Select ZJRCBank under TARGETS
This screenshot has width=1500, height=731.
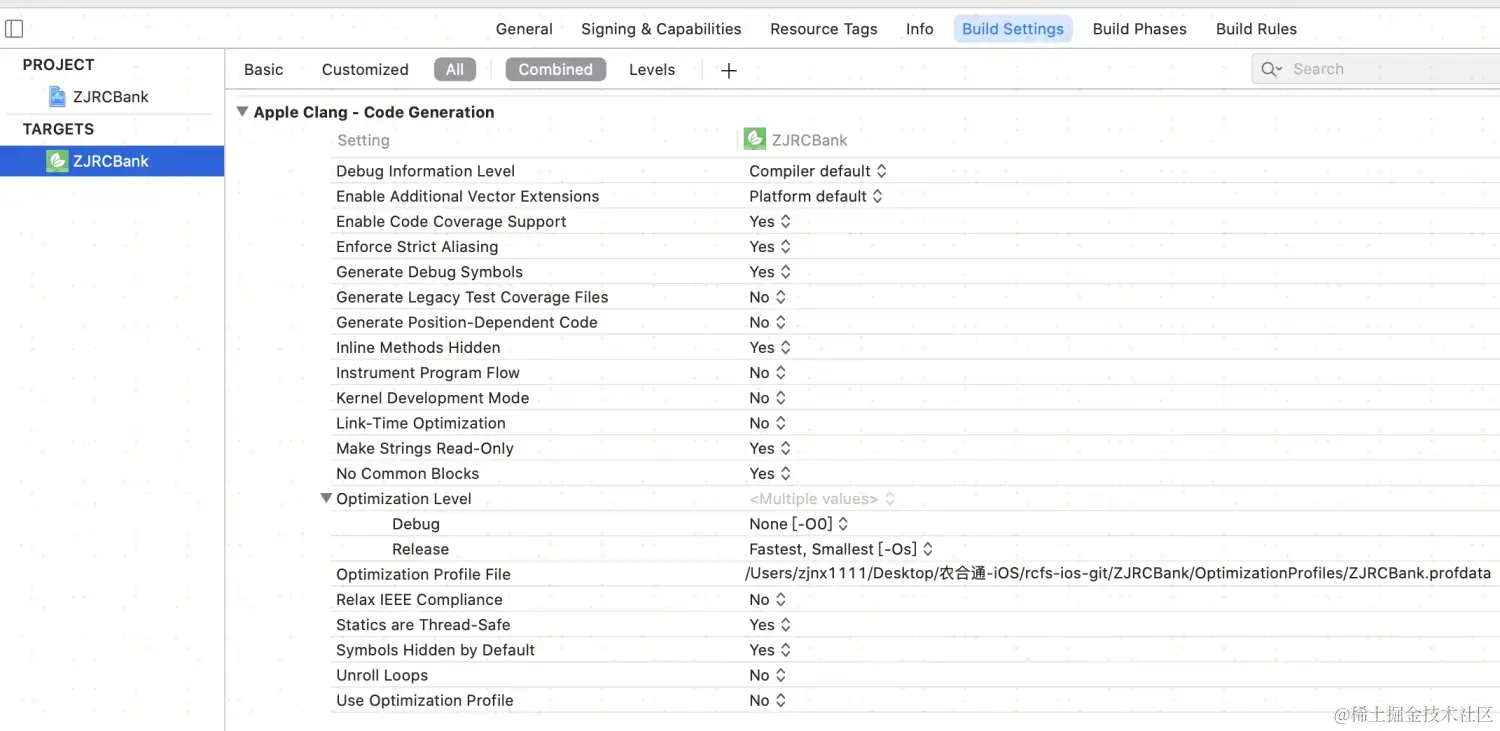(111, 161)
